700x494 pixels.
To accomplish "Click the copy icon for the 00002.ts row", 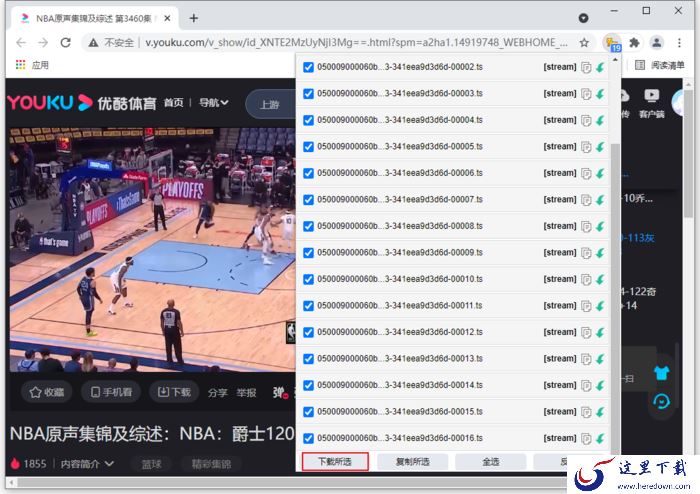I will [586, 67].
